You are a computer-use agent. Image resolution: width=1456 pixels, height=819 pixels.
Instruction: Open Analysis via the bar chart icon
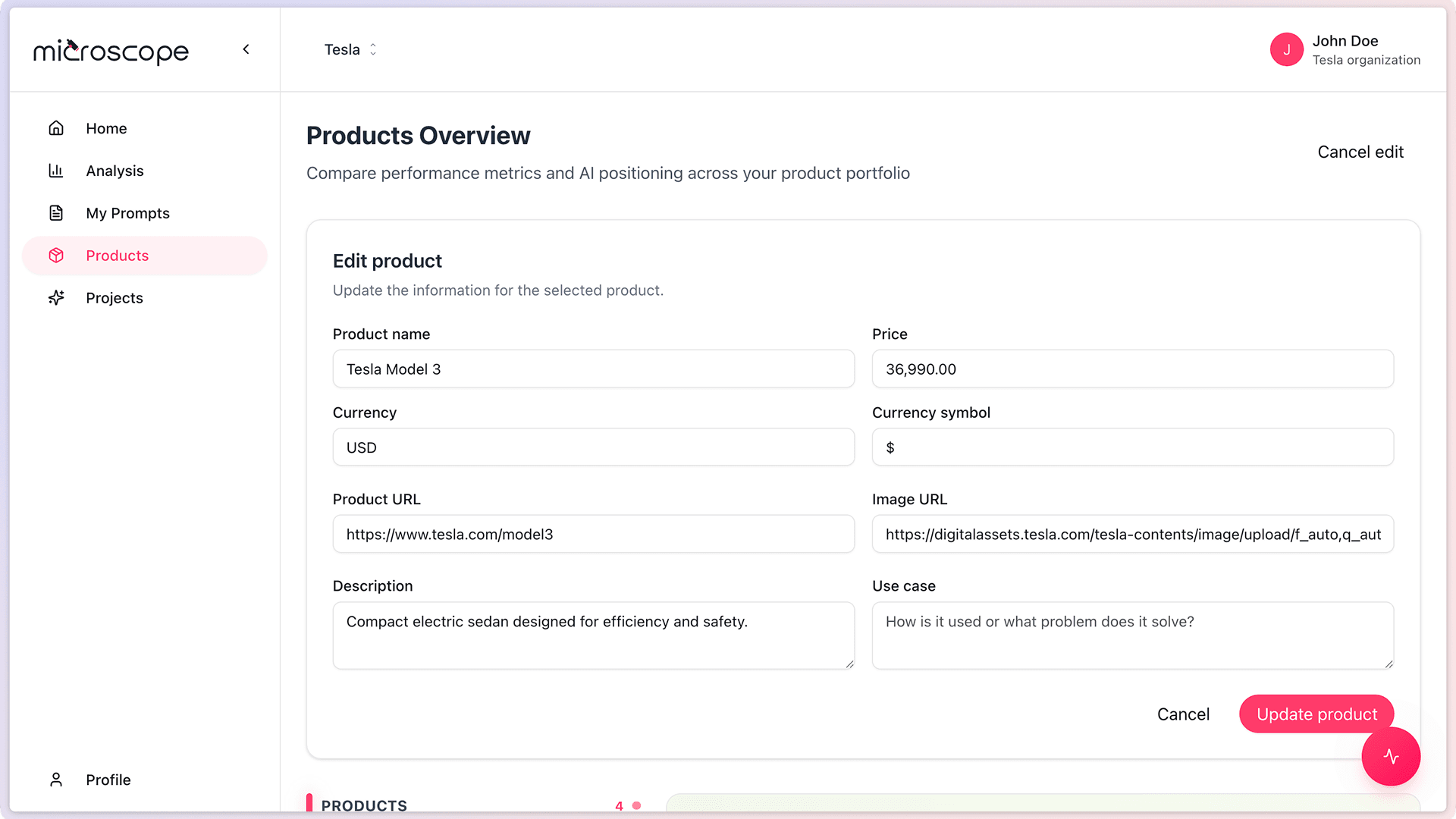pos(56,171)
